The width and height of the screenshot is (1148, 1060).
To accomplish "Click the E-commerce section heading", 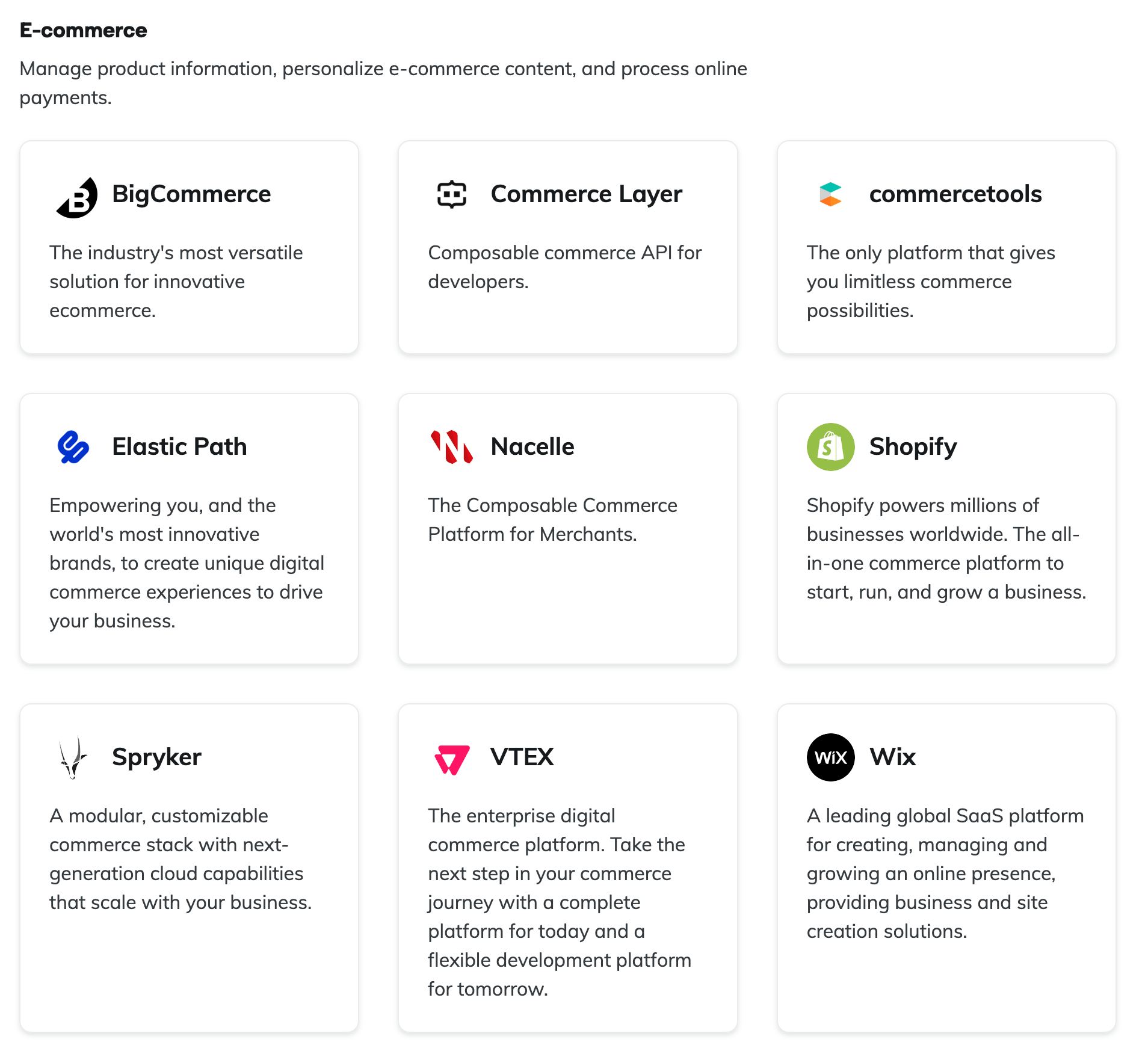I will point(83,29).
